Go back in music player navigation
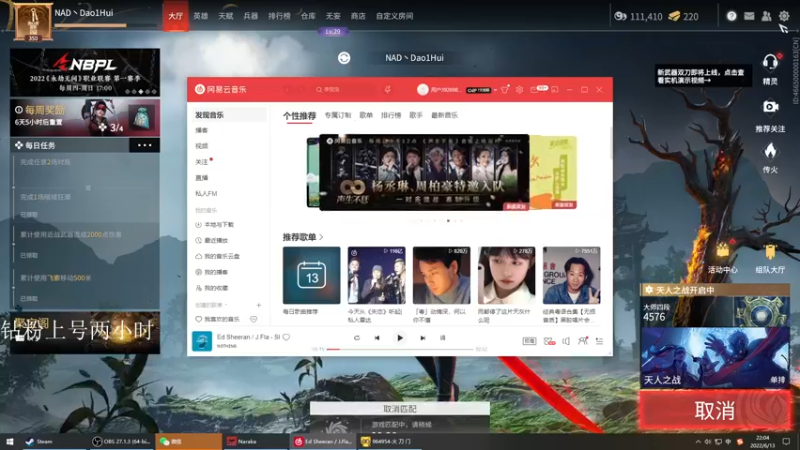The image size is (800, 450). [x=287, y=89]
